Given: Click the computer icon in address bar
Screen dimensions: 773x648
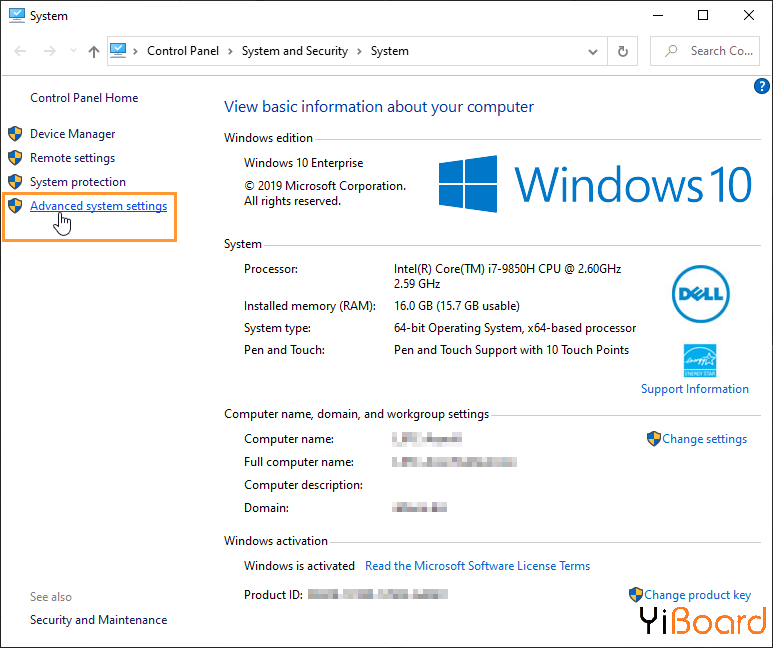Looking at the screenshot, I should [118, 50].
